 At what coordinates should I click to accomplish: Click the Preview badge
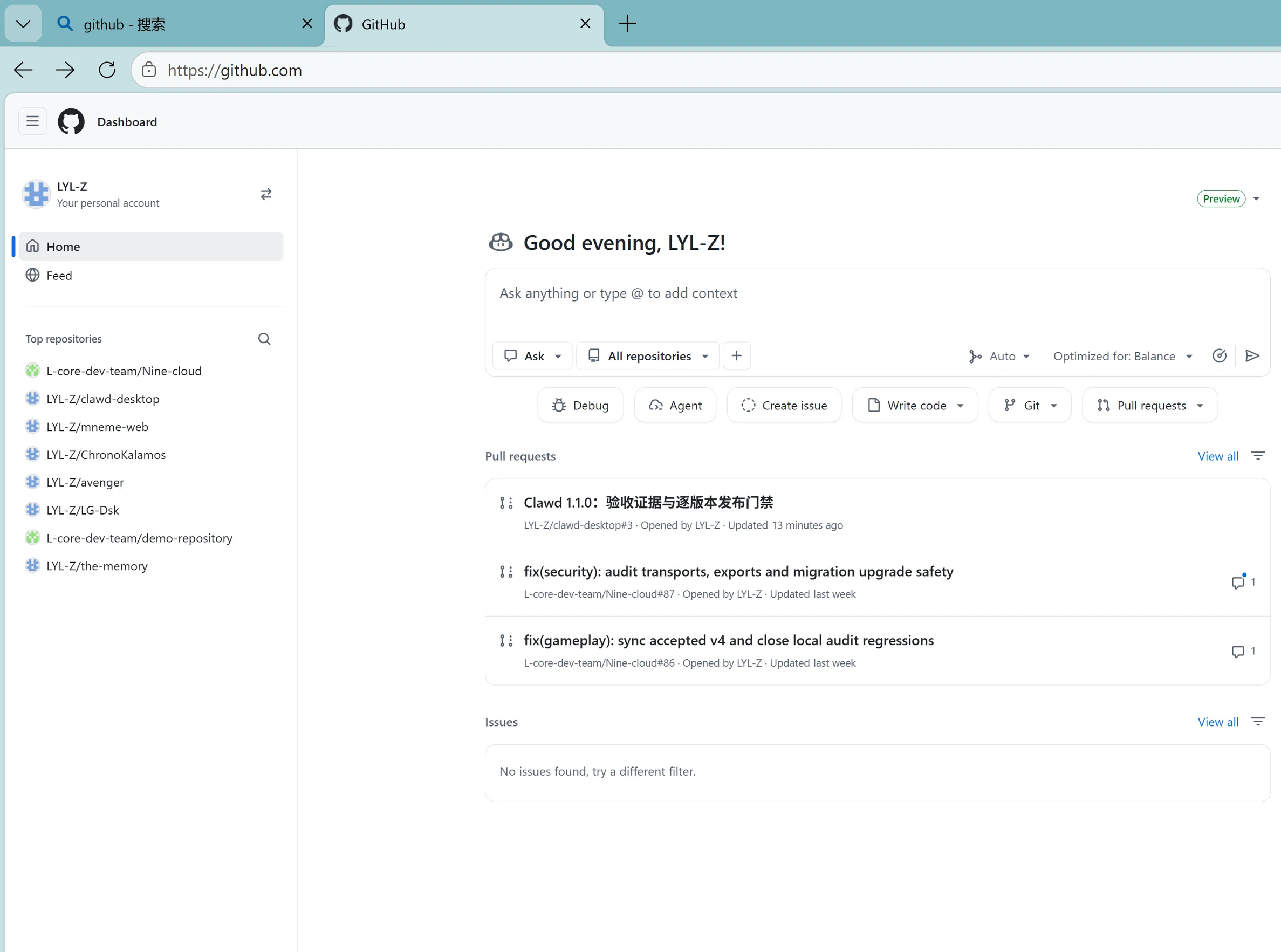(1221, 199)
